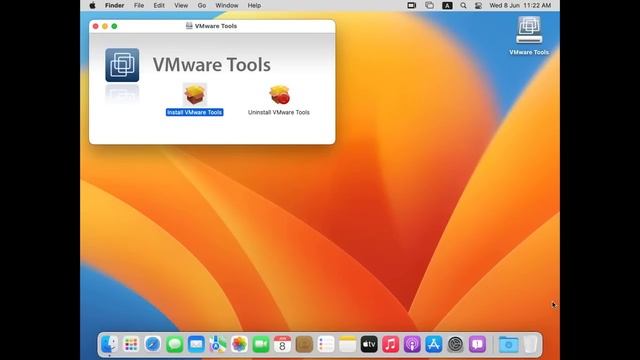This screenshot has width=640, height=360.
Task: Open the Downloads folder in the Dock
Action: point(509,344)
